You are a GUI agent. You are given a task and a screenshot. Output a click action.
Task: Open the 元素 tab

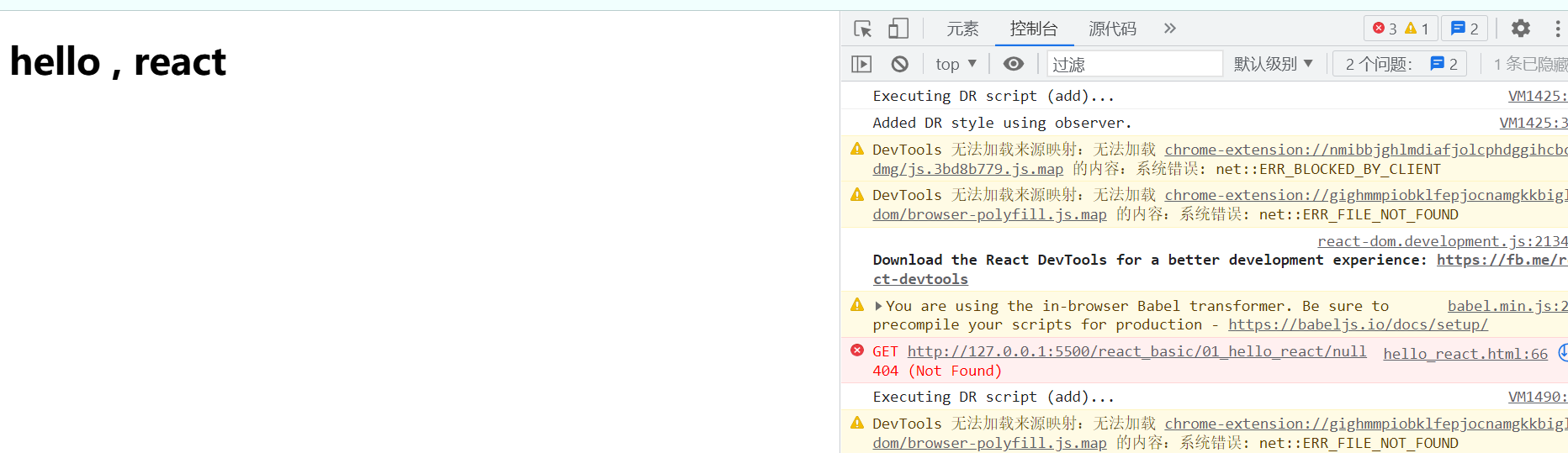pos(962,29)
